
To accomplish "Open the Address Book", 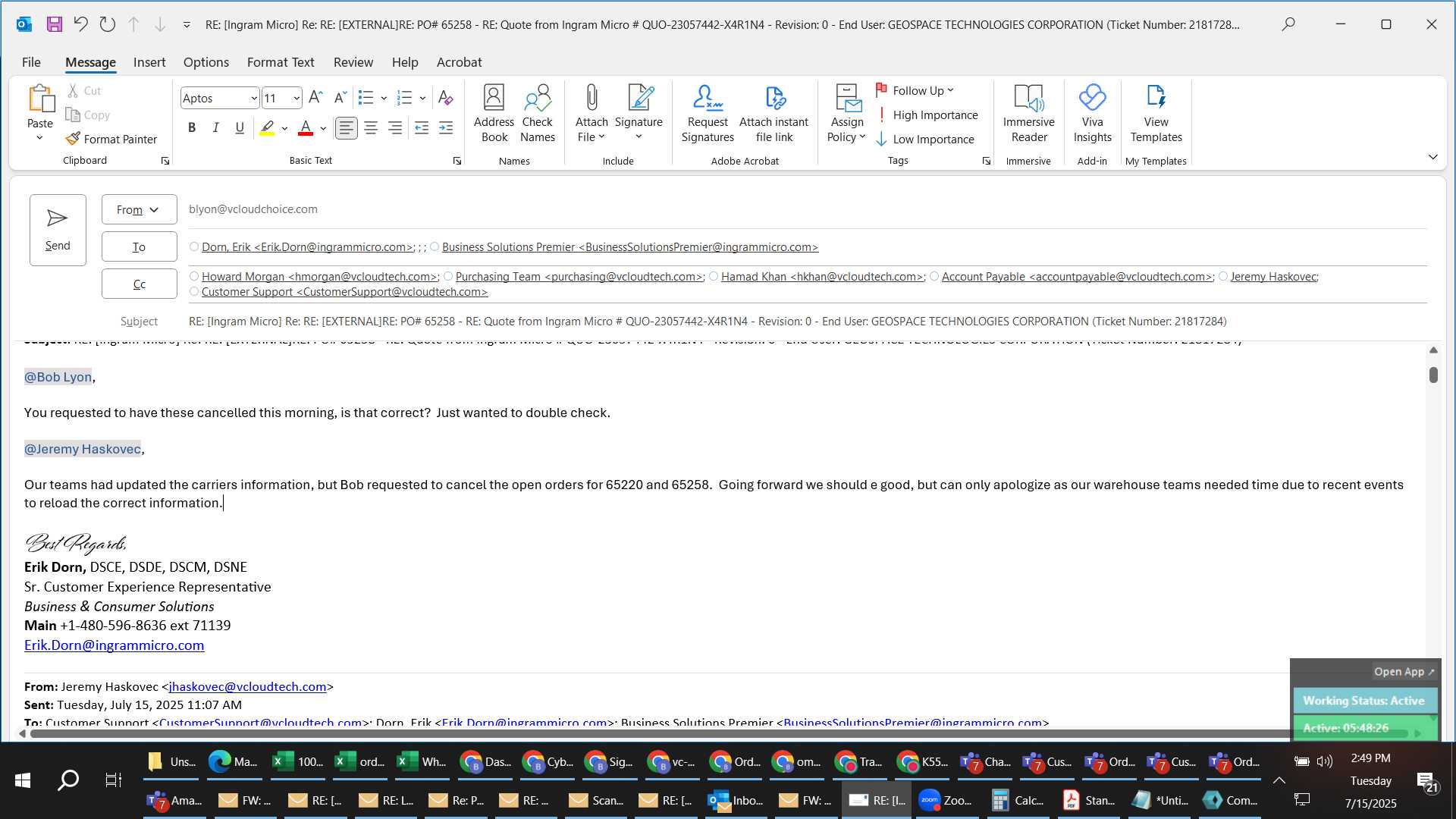I will (494, 114).
